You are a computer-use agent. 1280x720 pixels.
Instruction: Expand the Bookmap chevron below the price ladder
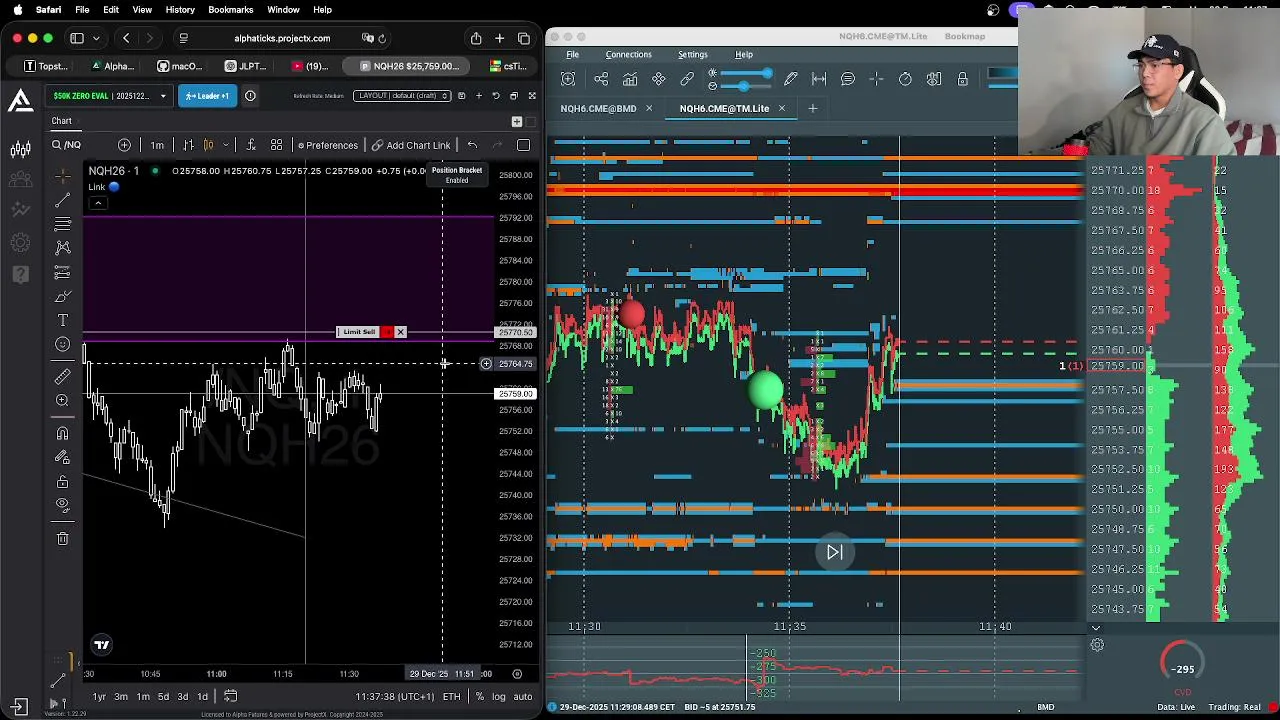click(x=1095, y=628)
